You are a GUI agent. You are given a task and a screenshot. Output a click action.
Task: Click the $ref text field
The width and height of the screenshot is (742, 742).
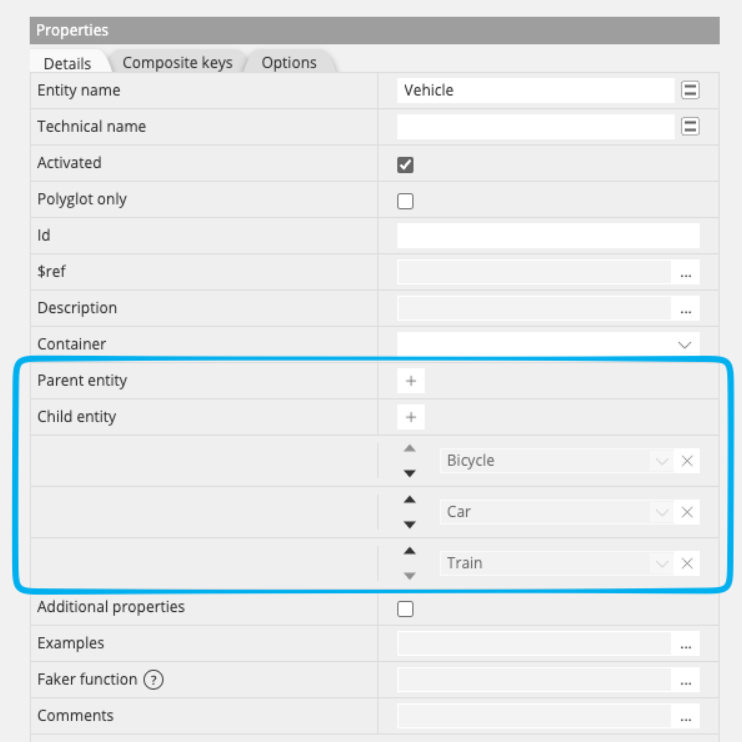[534, 272]
